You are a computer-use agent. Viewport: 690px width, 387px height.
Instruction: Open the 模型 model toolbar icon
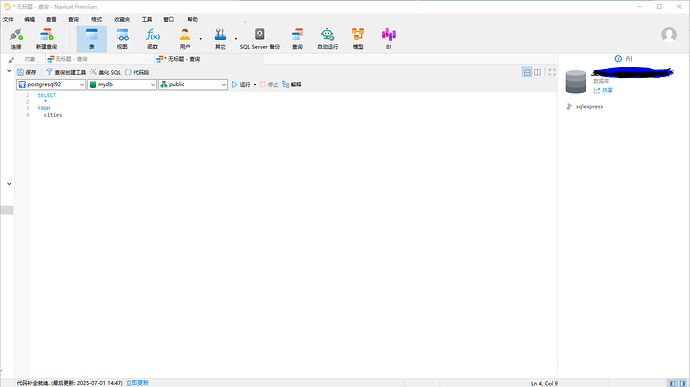click(x=358, y=38)
